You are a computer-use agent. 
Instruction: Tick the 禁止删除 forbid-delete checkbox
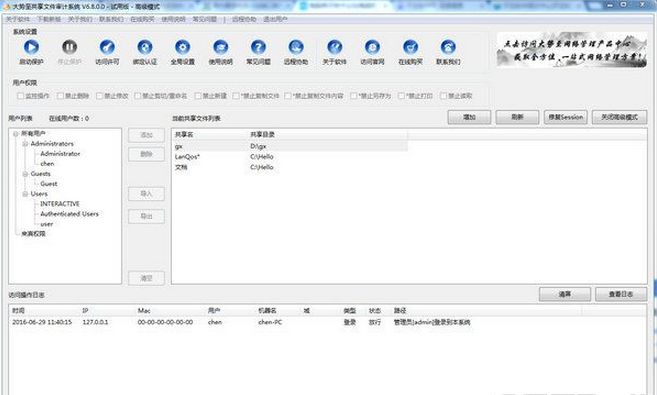click(60, 96)
